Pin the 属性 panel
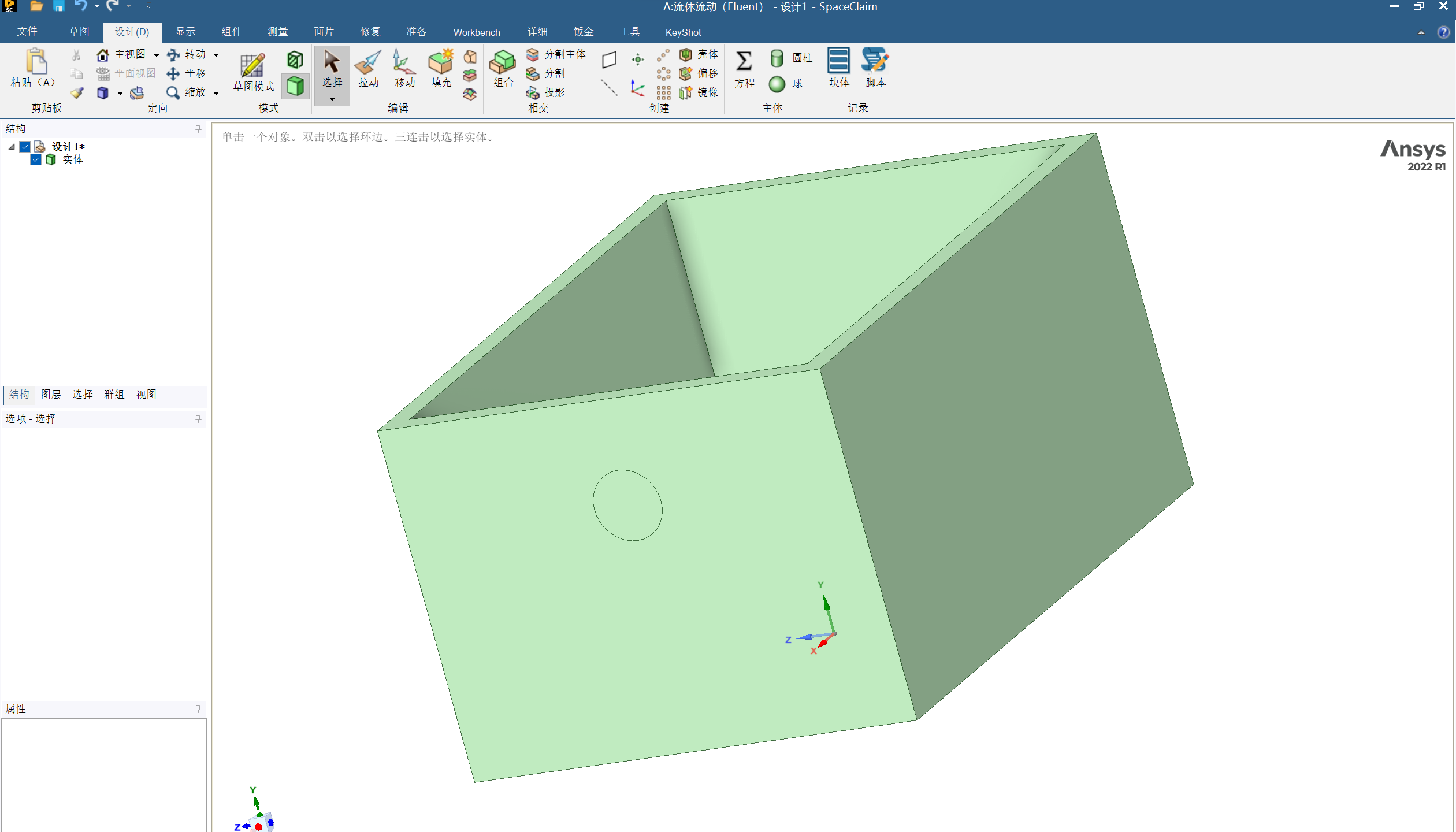1456x832 pixels. click(x=198, y=708)
